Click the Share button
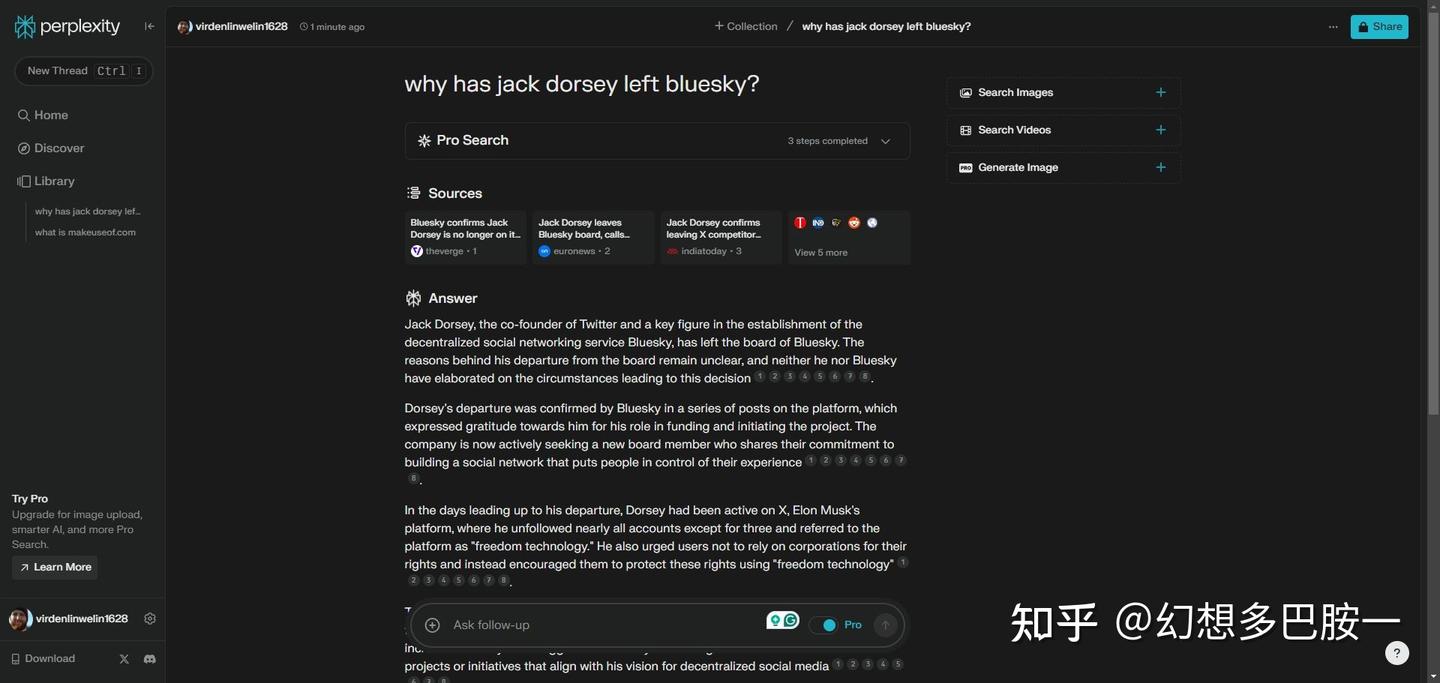The width and height of the screenshot is (1440, 683). tap(1379, 27)
